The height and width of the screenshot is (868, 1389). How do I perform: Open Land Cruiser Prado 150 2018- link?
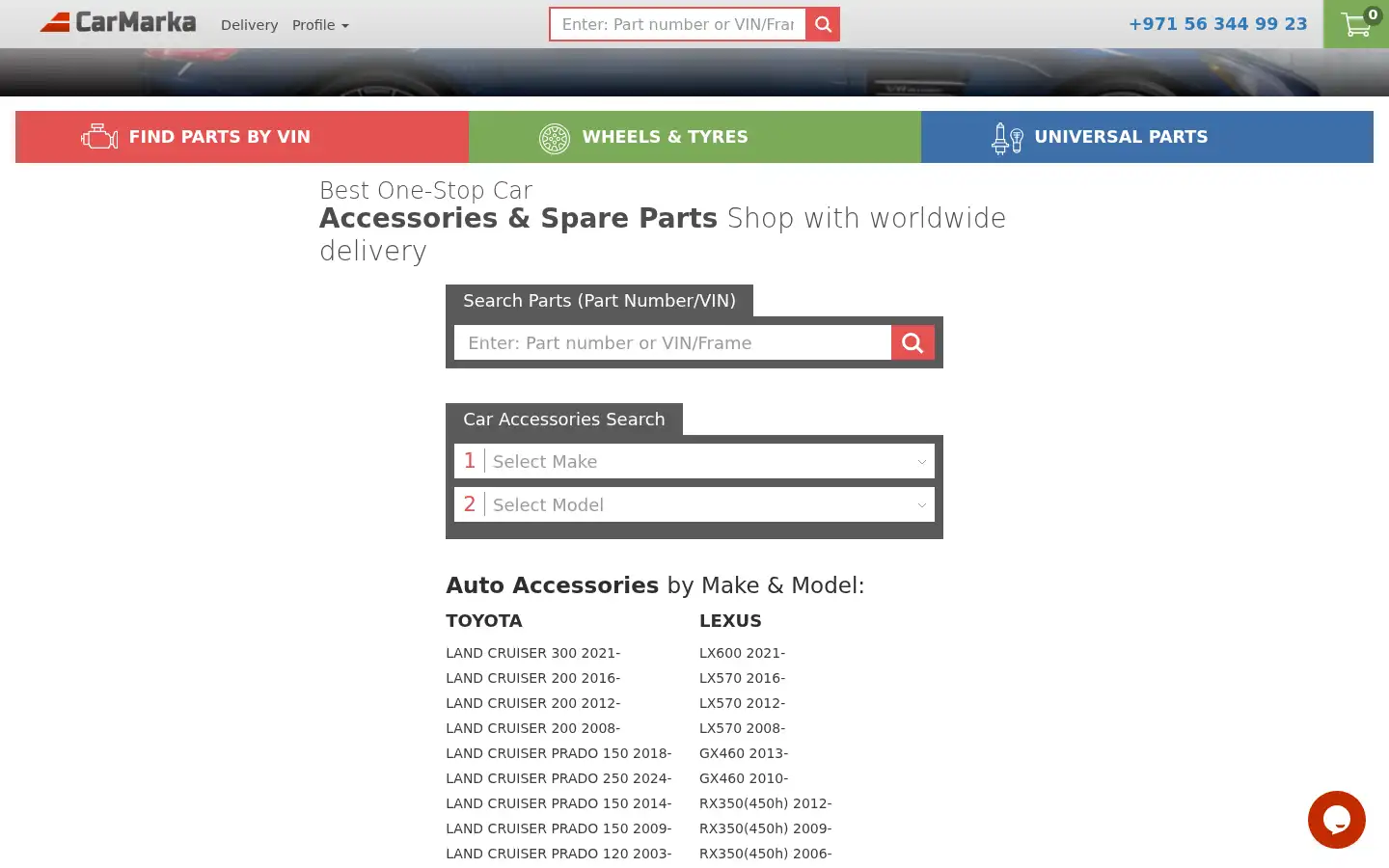558,753
